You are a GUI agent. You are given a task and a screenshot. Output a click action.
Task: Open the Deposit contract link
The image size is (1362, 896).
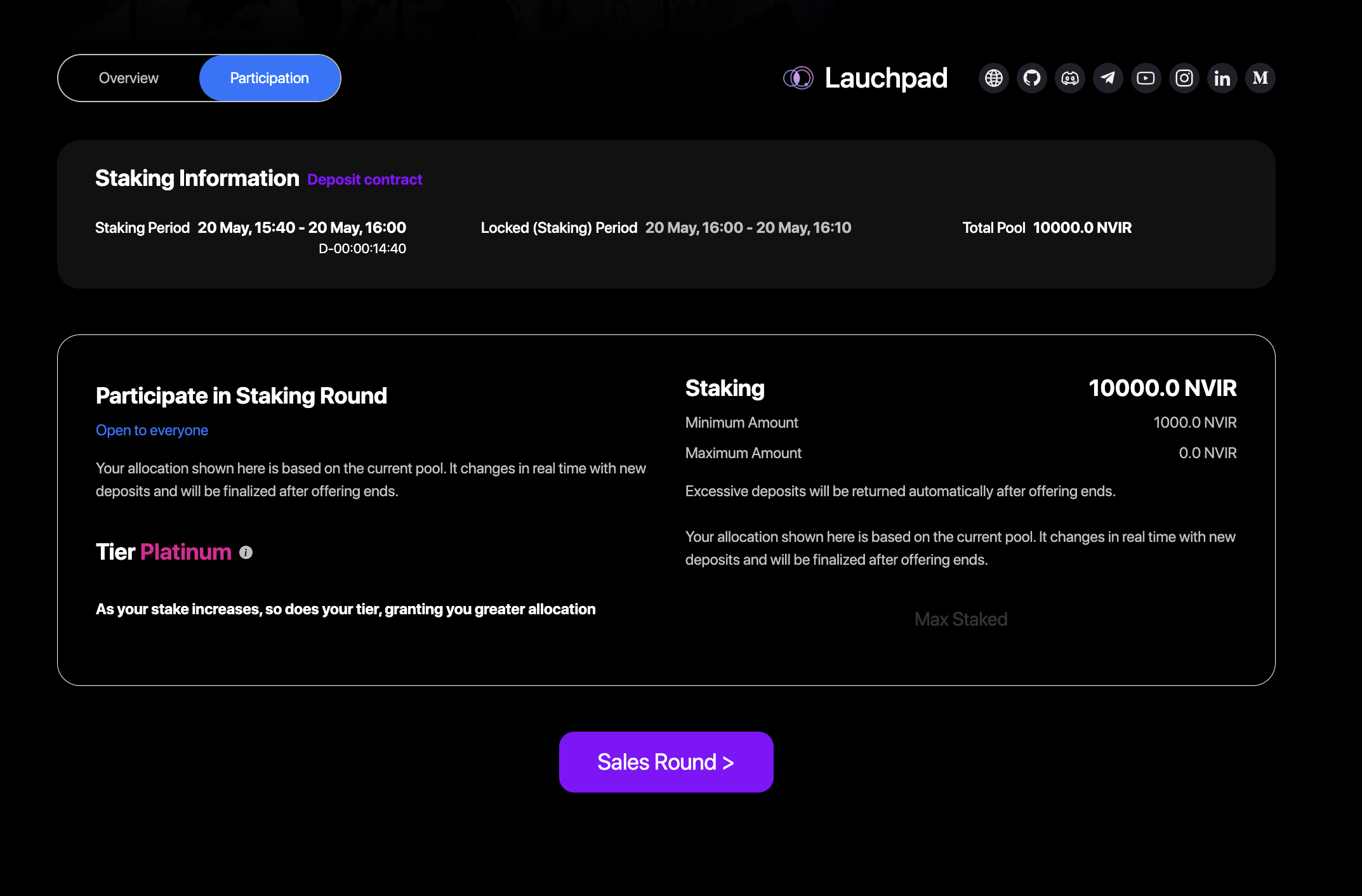pyautogui.click(x=365, y=180)
